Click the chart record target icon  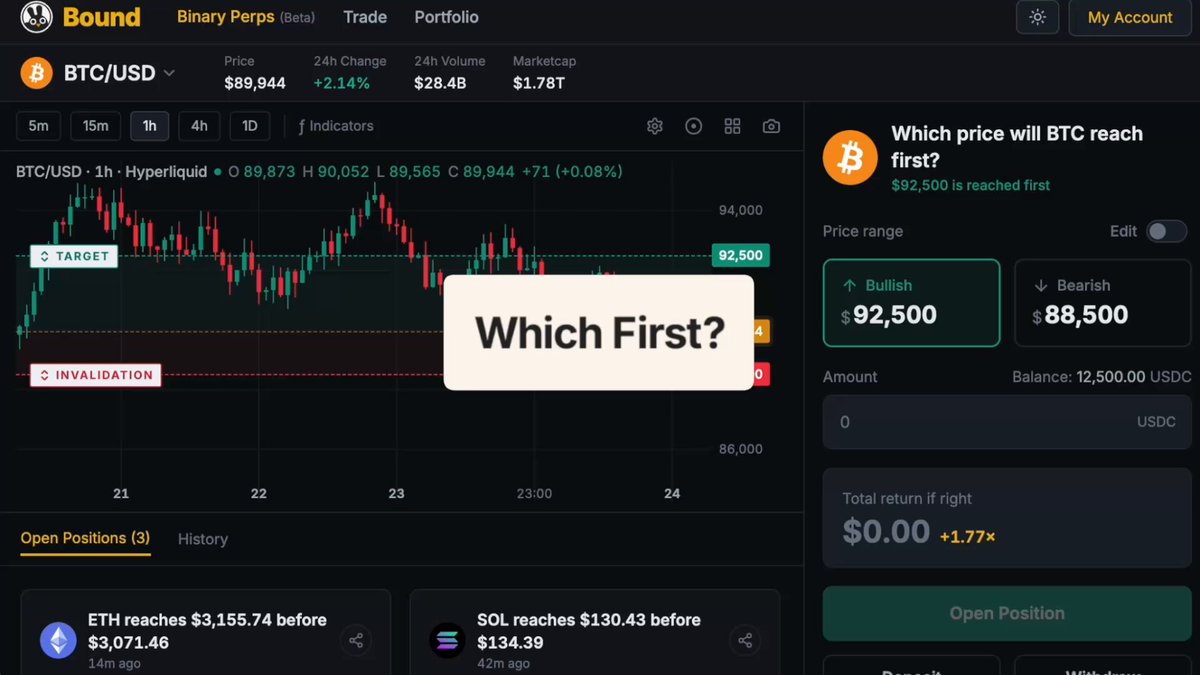(694, 126)
